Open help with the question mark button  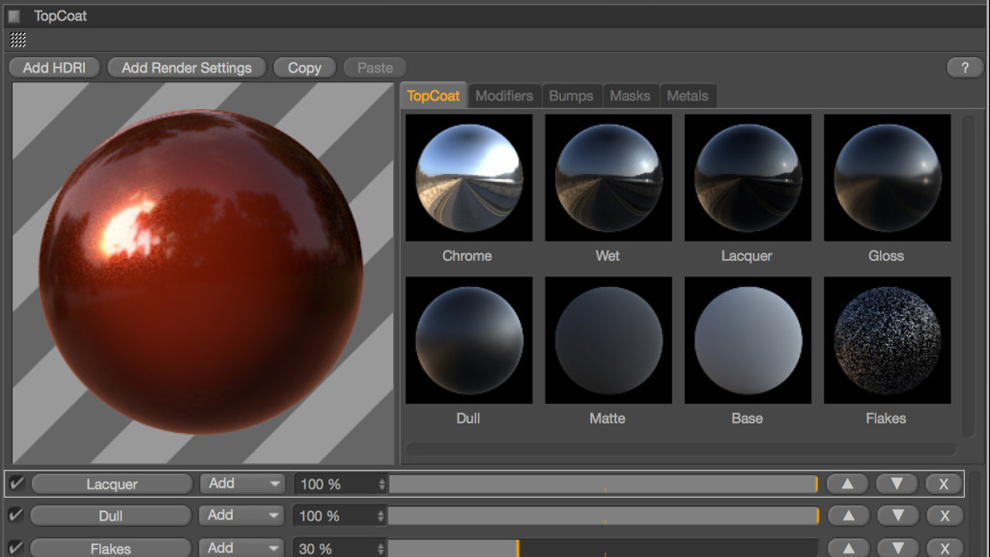click(x=964, y=68)
